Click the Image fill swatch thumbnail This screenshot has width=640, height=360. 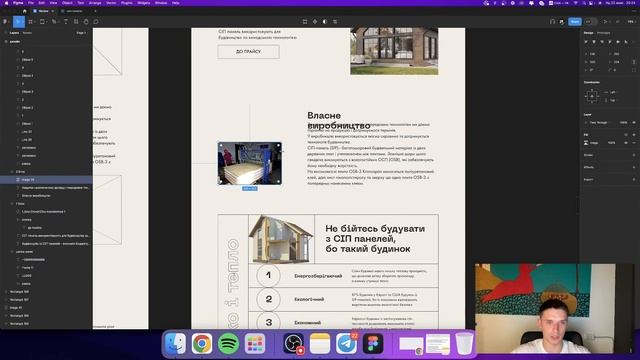586,143
